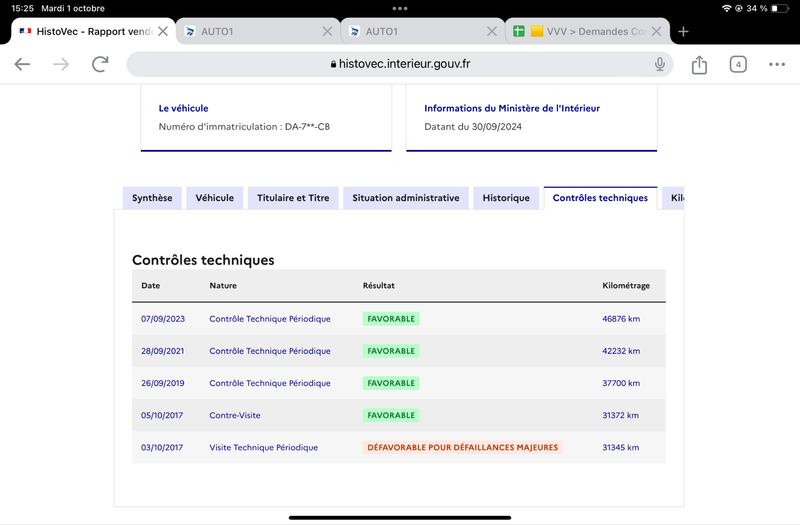Viewport: 800px width, 525px height.
Task: Reload the HistoVec page
Action: [x=100, y=64]
